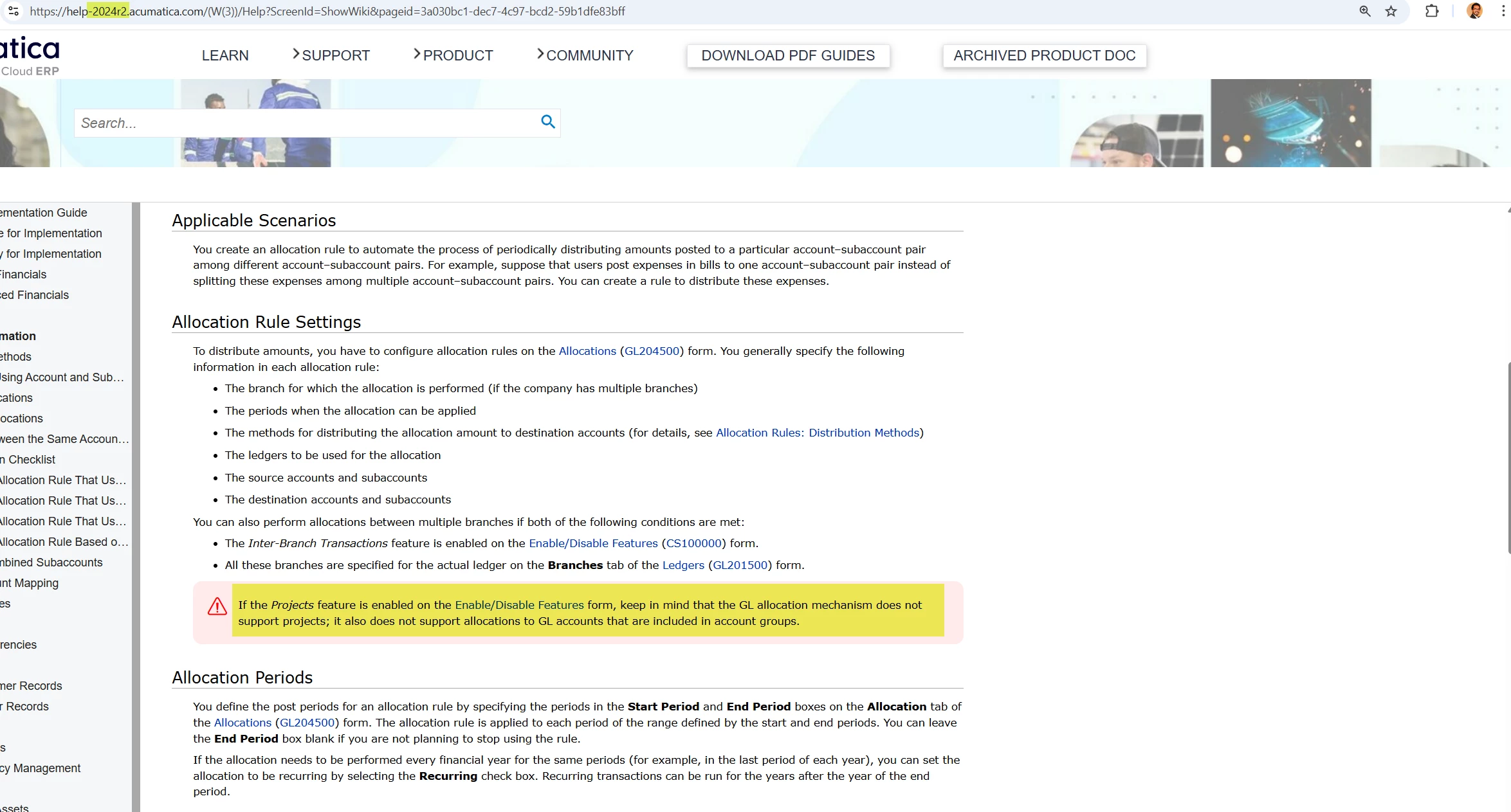
Task: Bookmark this page with star icon
Action: coord(1391,12)
